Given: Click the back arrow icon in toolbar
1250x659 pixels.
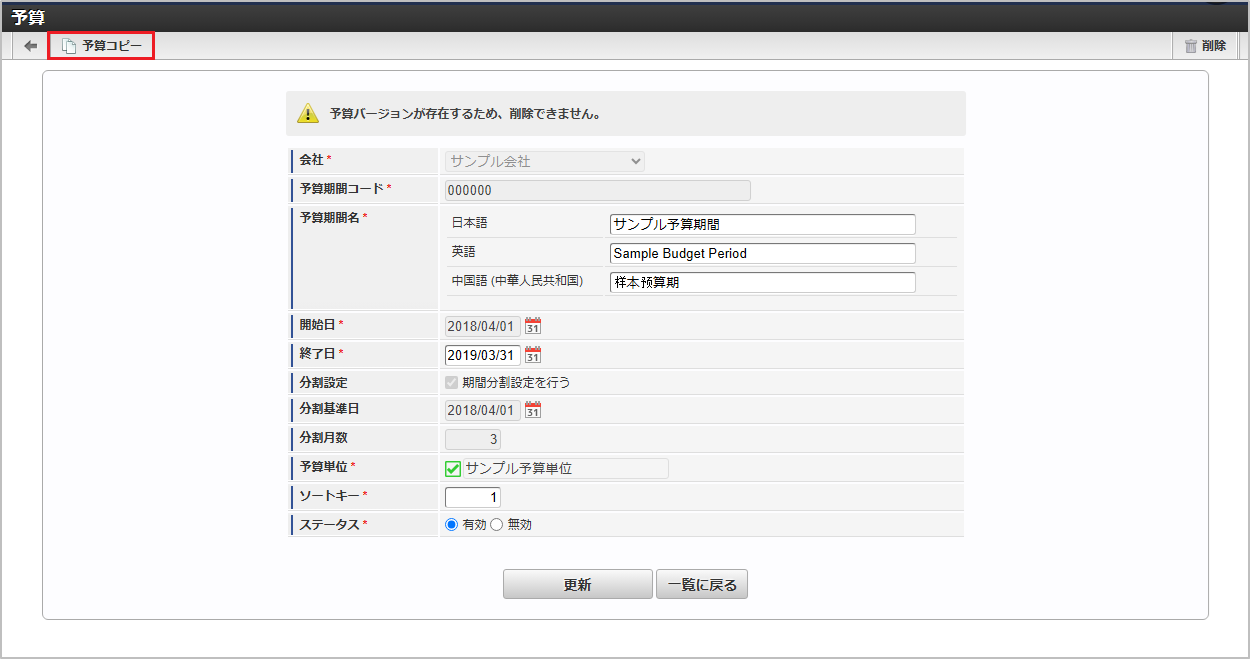Looking at the screenshot, I should [x=31, y=46].
